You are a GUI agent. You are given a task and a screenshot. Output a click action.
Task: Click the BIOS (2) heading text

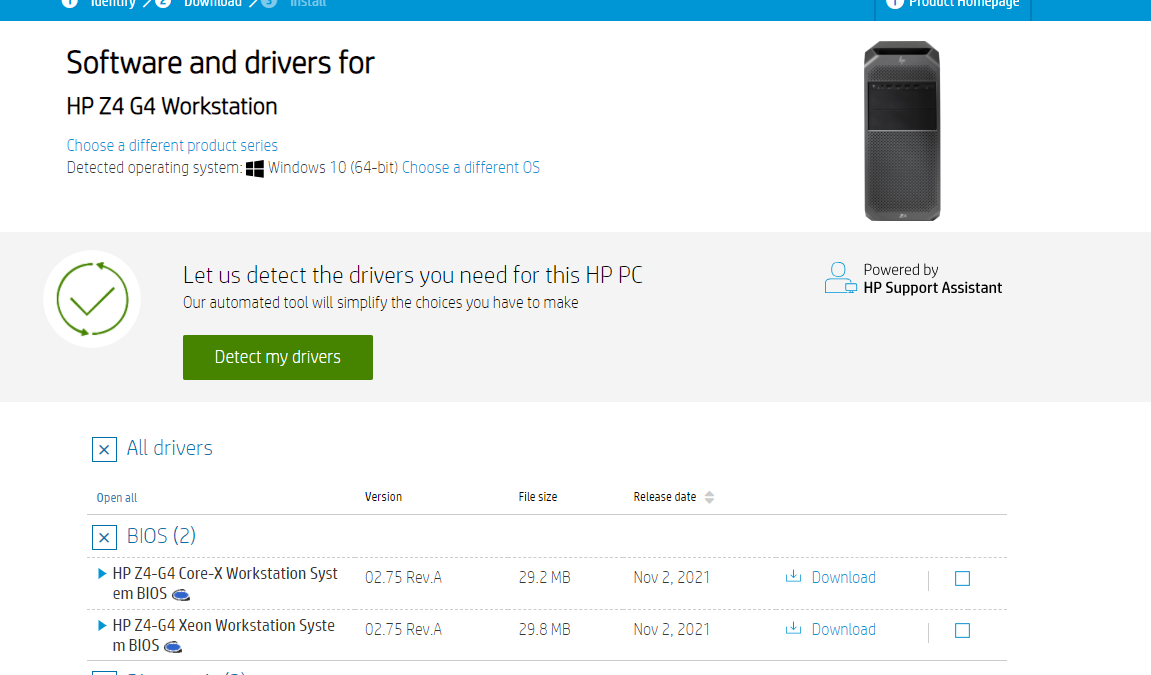161,536
